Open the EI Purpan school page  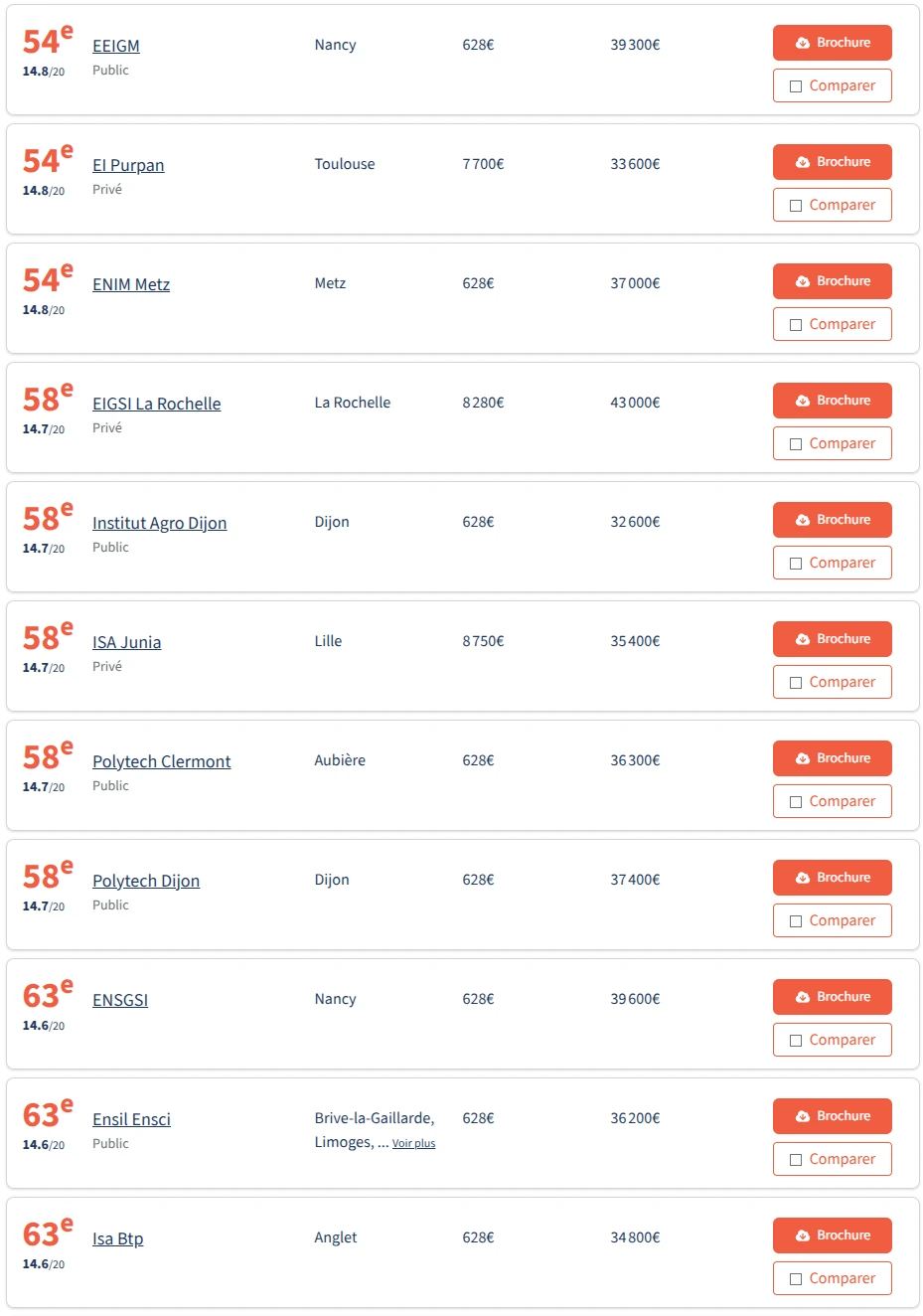coord(128,165)
